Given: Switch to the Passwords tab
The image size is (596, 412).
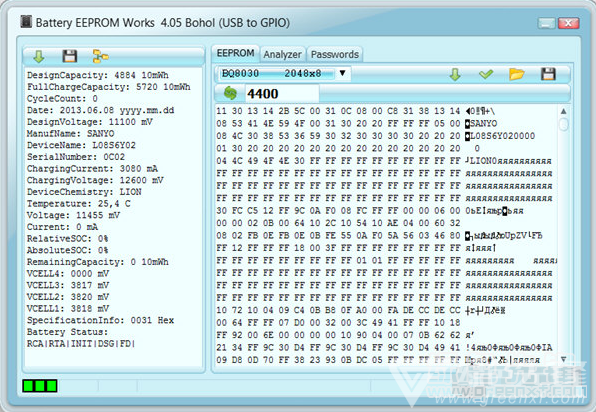Looking at the screenshot, I should pyautogui.click(x=335, y=54).
